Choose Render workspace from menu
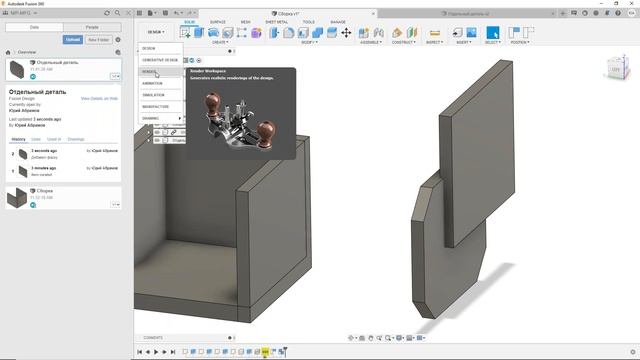 (161, 71)
